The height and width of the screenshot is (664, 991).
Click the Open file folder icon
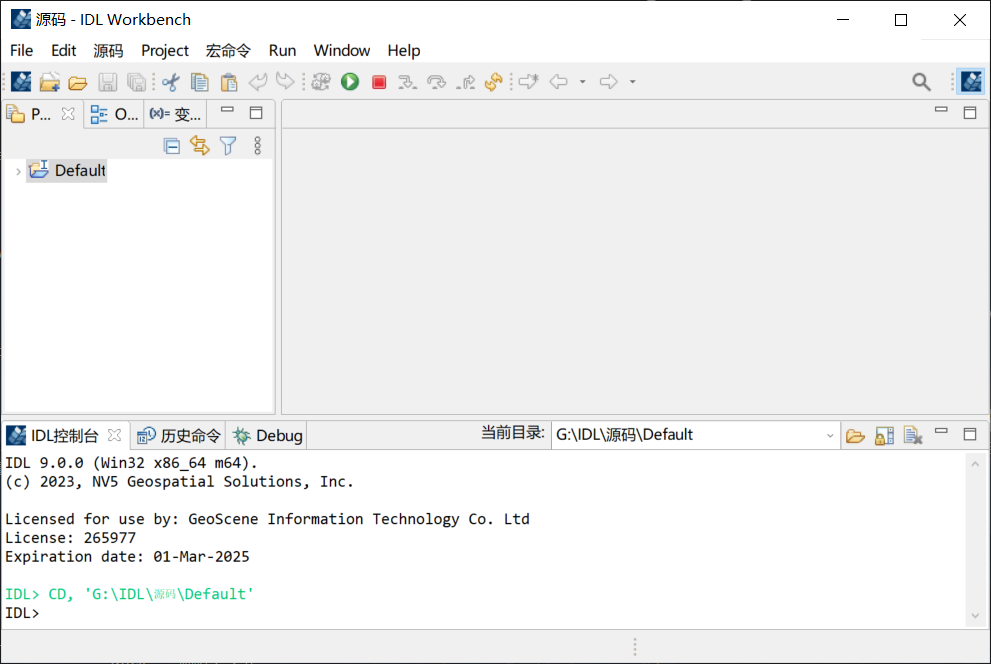[78, 82]
